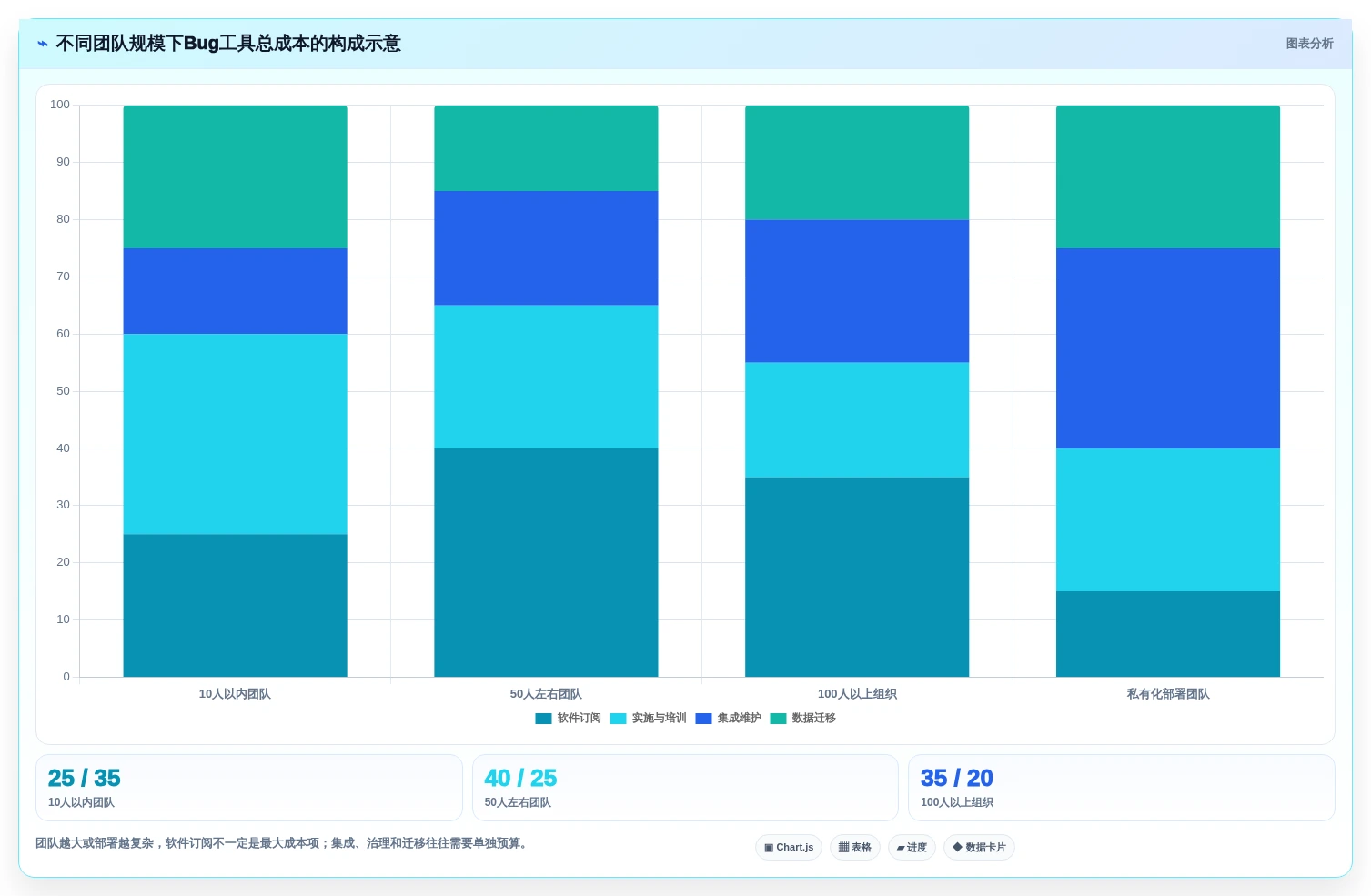Click the x-axis label 10人以内团队
This screenshot has height=896, width=1371.
[x=235, y=694]
